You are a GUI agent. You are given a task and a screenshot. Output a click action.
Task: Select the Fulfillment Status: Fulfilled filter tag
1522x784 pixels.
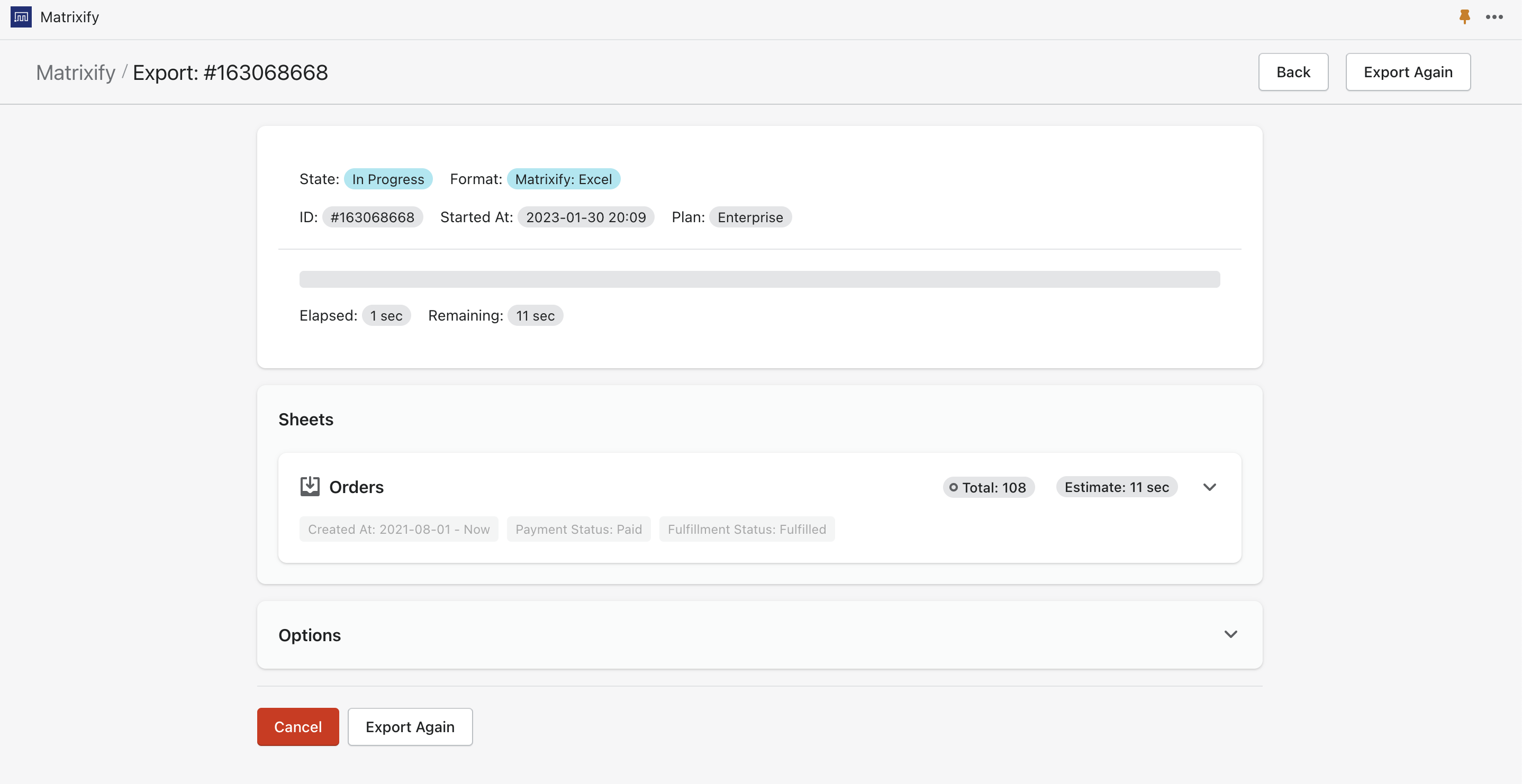(x=746, y=529)
